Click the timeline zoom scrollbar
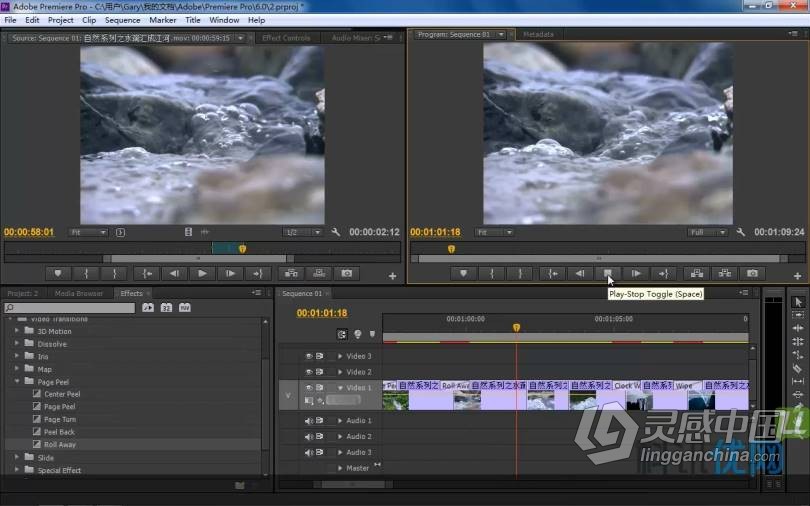Viewport: 810px width, 506px height. tap(353, 484)
